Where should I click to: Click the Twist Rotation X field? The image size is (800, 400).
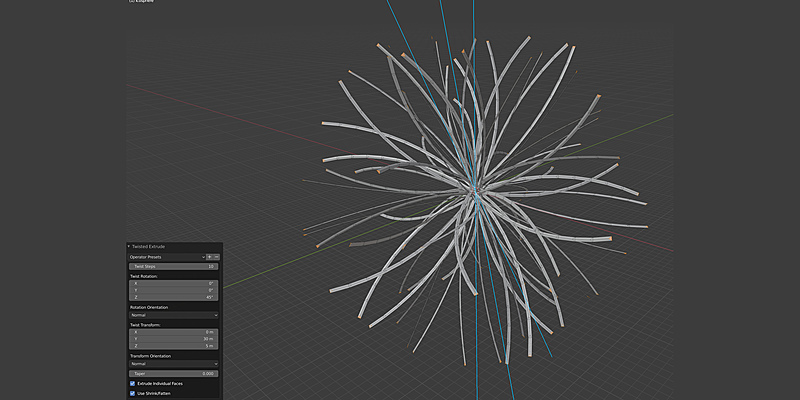[173, 283]
